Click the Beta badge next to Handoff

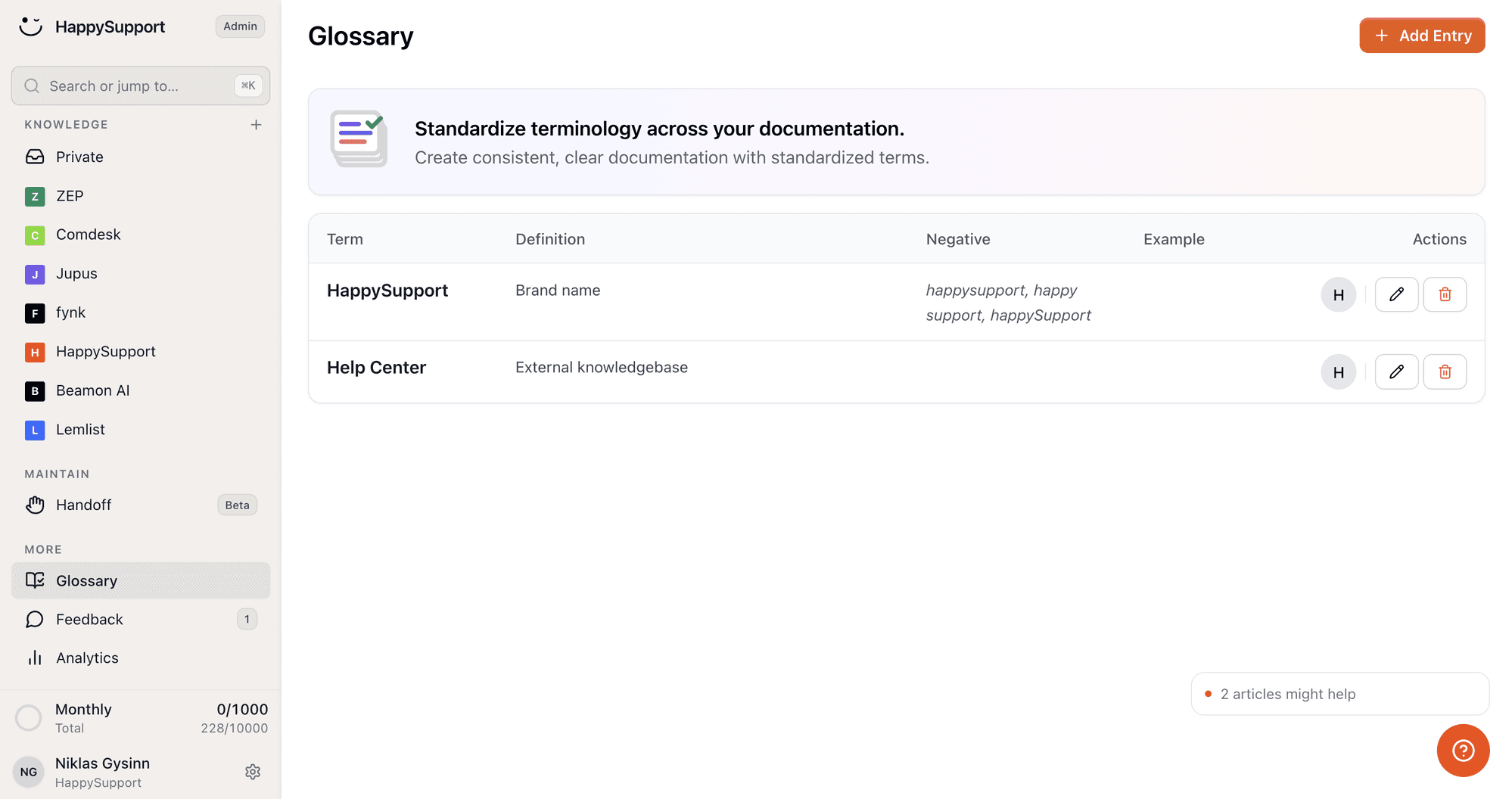[237, 505]
